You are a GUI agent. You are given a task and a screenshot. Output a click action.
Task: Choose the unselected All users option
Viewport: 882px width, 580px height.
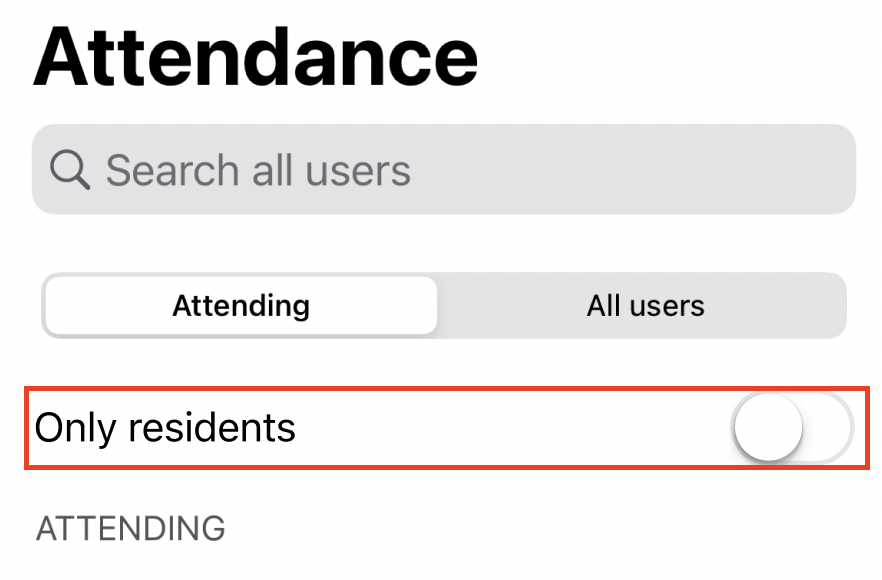coord(645,305)
